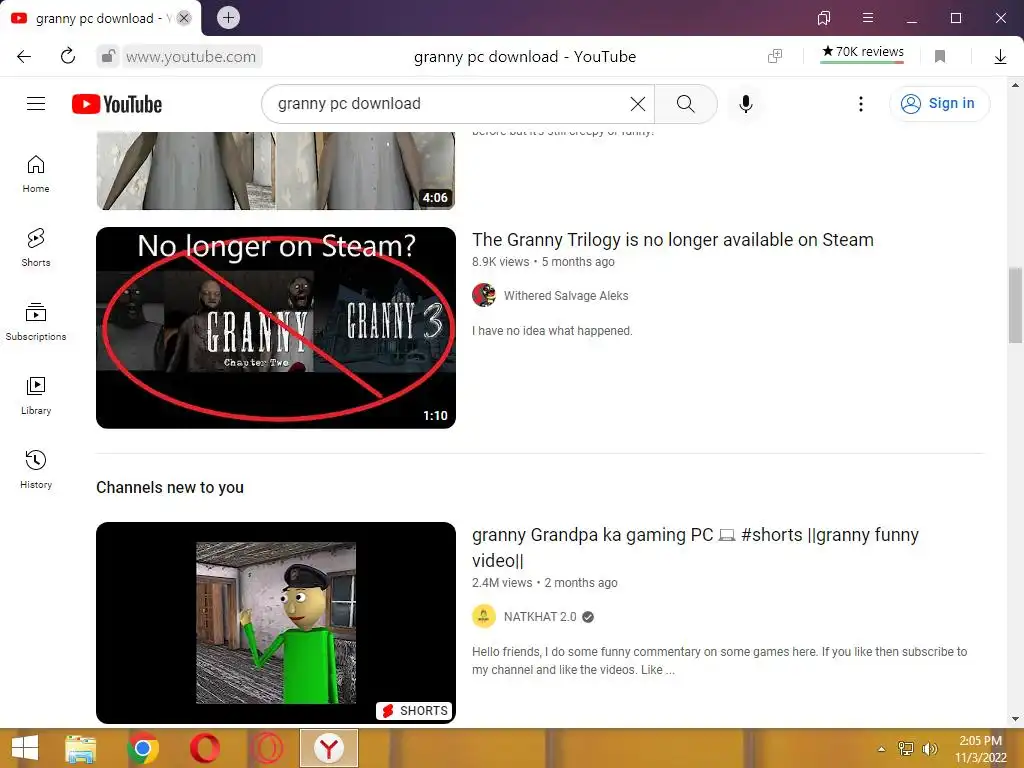This screenshot has width=1024, height=768.
Task: Click the scrollbar up arrow
Action: 1016,85
